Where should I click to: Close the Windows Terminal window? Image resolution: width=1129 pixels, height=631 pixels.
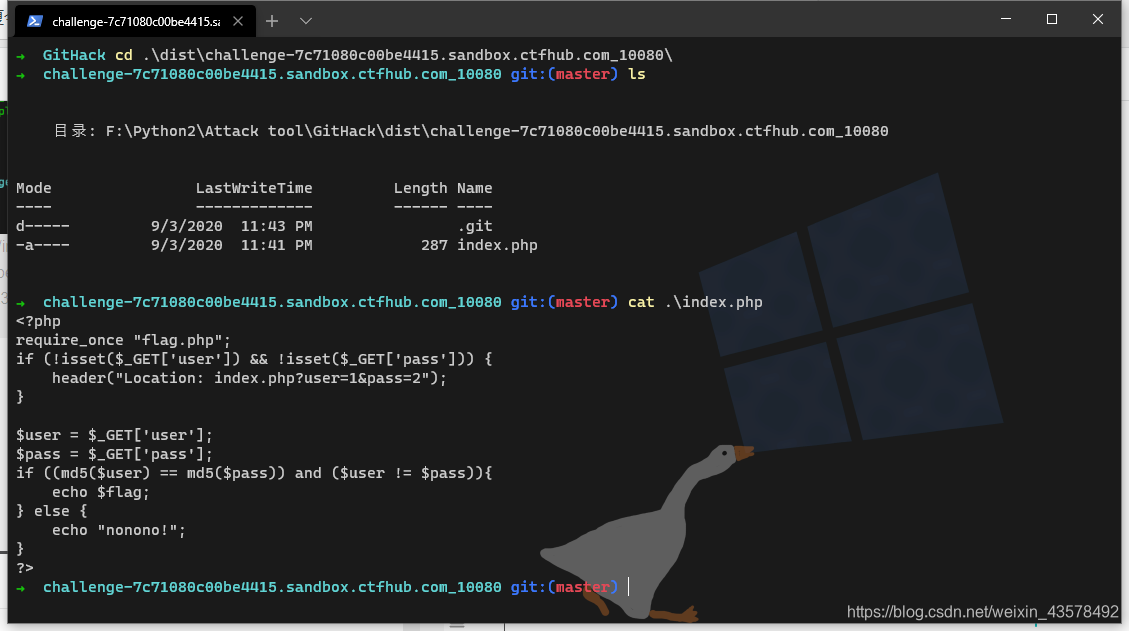1097,19
